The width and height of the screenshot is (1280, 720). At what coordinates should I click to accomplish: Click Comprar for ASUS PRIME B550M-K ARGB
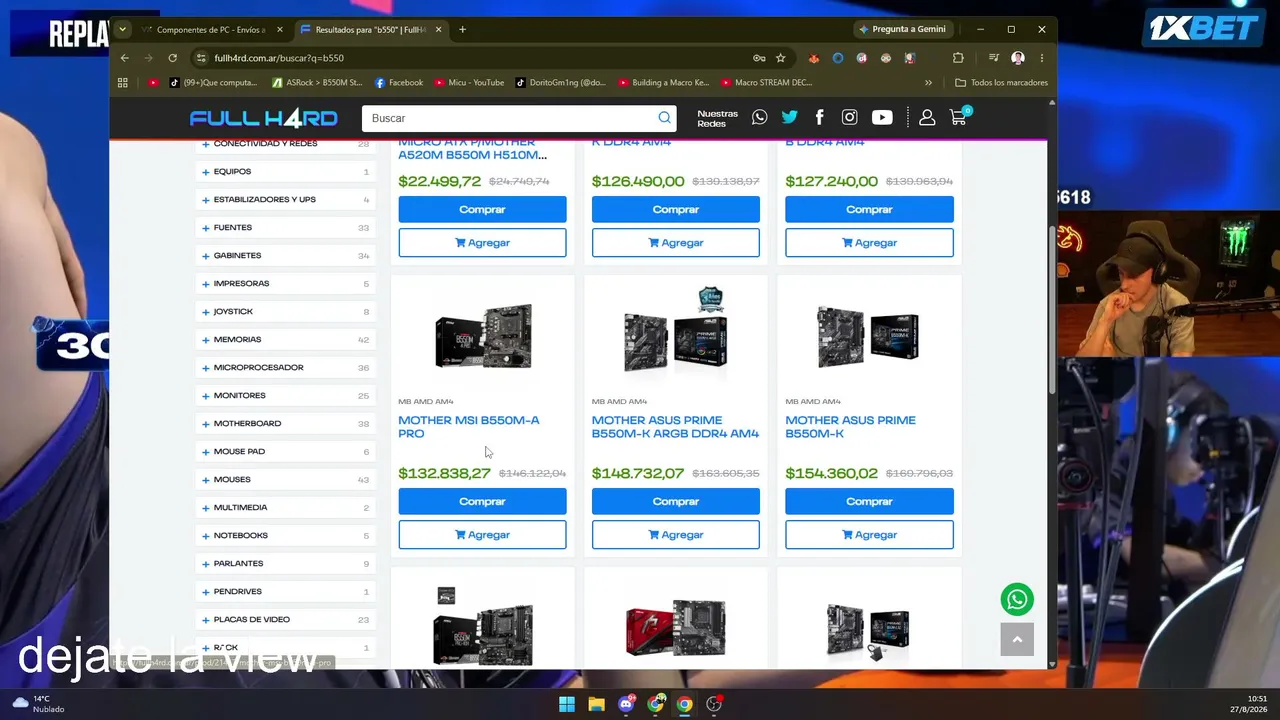click(x=676, y=502)
